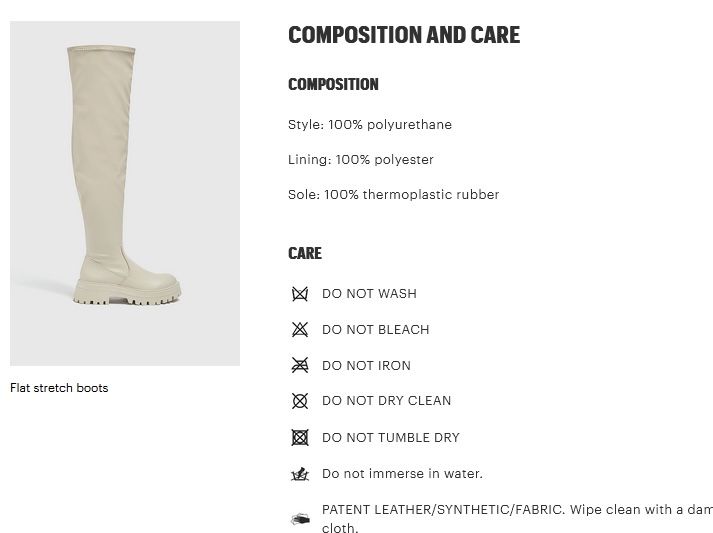
Task: Click the do not dry clean icon
Action: pyautogui.click(x=299, y=401)
